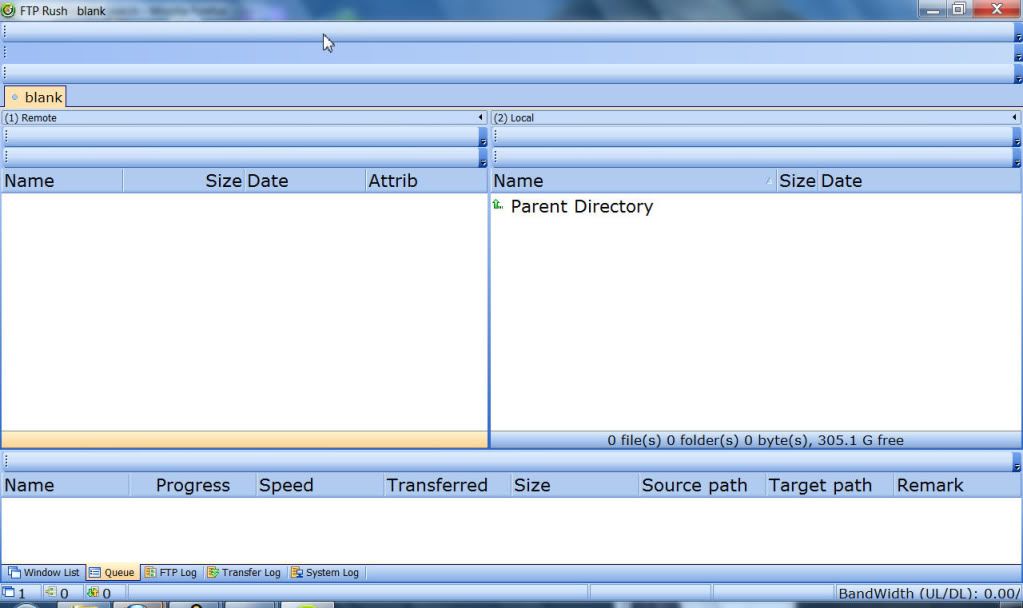The width and height of the screenshot is (1023, 608).
Task: Open the Transfer Log tab
Action: click(244, 573)
